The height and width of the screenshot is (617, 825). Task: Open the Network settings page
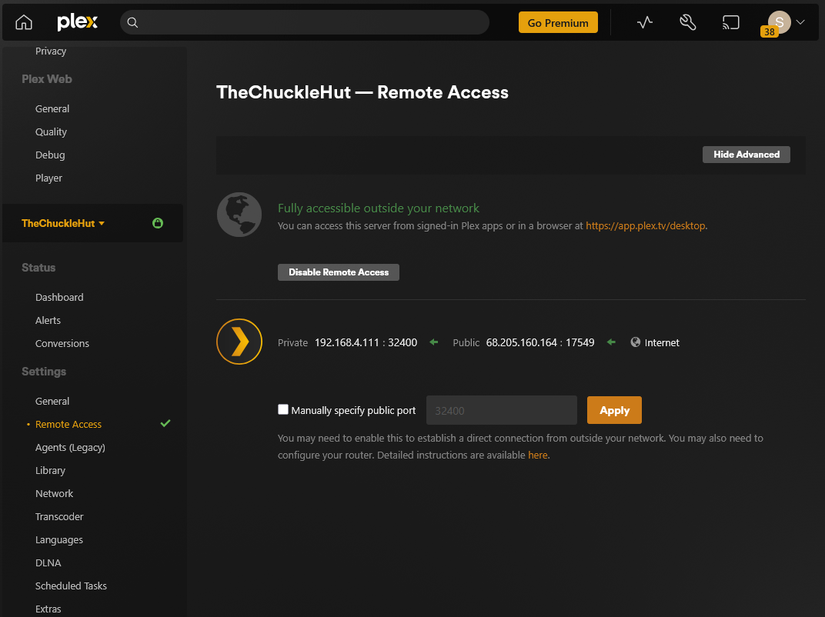54,493
